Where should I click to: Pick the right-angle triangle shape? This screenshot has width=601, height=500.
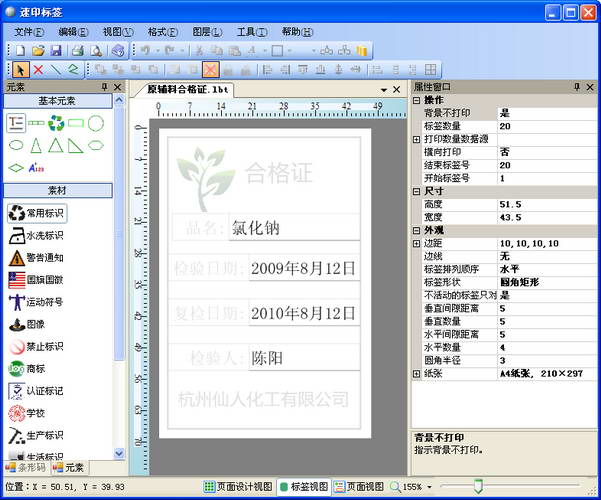75,146
